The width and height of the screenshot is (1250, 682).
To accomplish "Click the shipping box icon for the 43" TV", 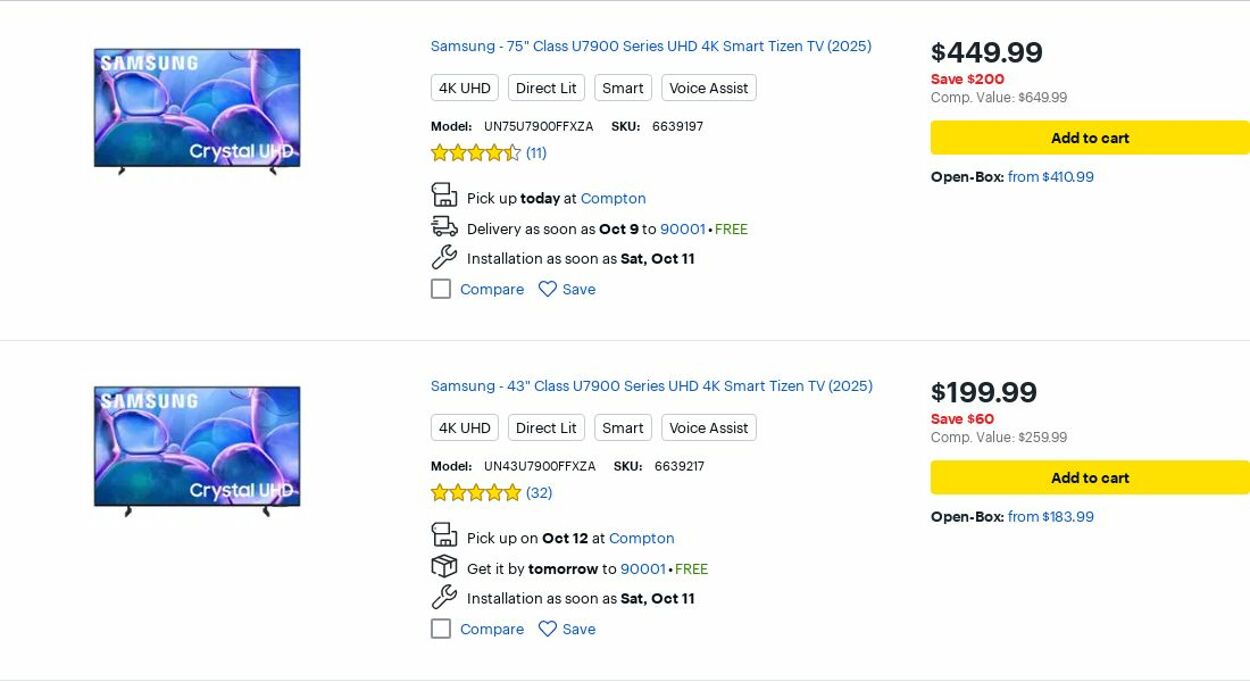I will [x=444, y=567].
